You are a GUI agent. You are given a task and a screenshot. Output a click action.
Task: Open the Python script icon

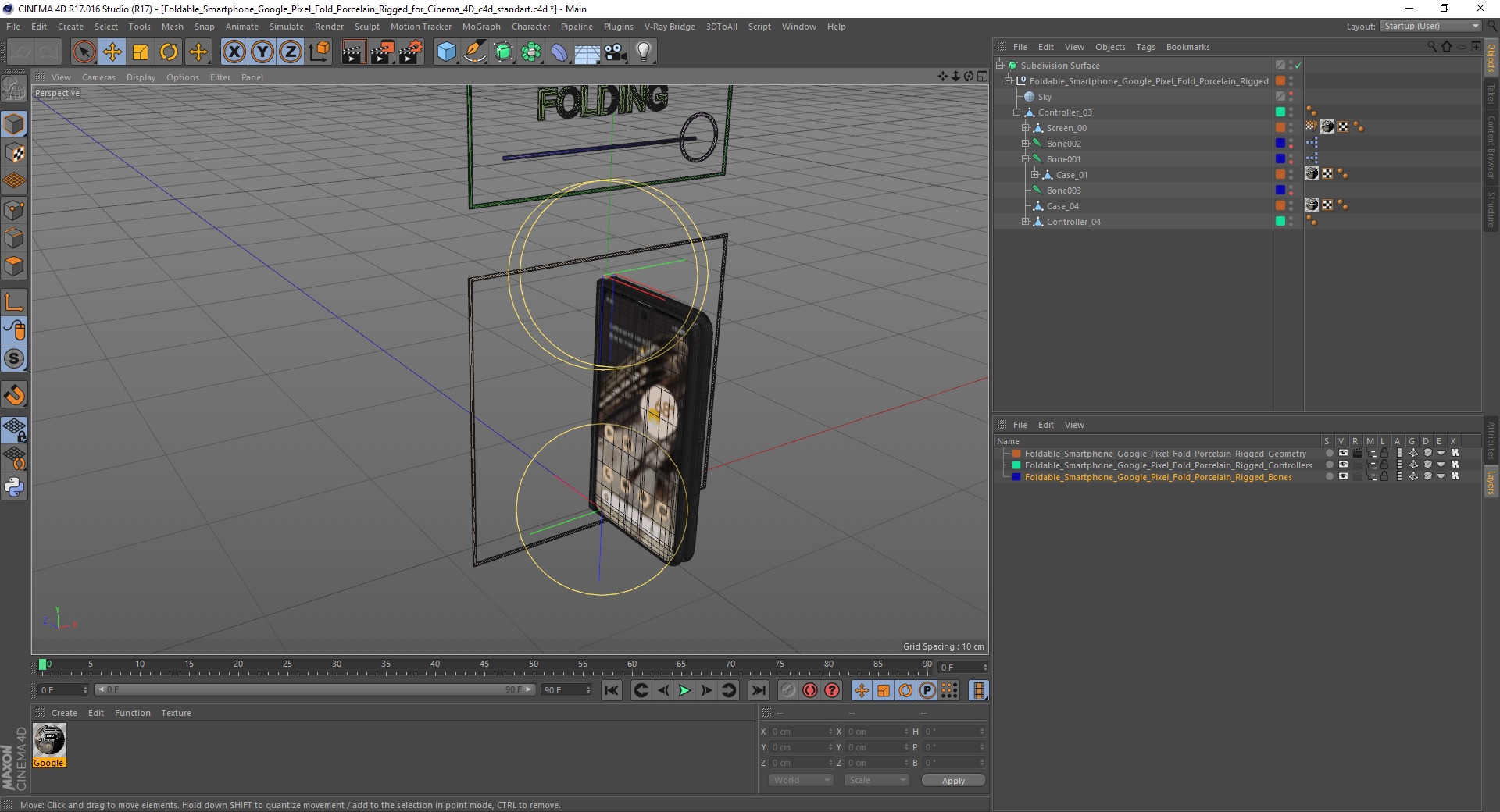14,487
